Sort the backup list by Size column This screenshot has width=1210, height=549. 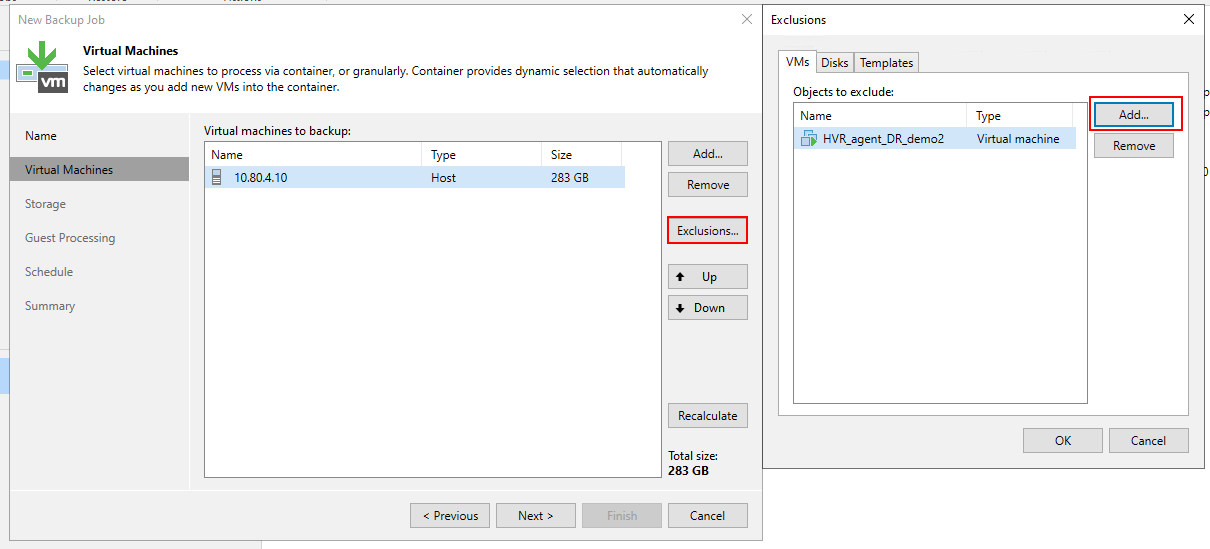(x=580, y=155)
